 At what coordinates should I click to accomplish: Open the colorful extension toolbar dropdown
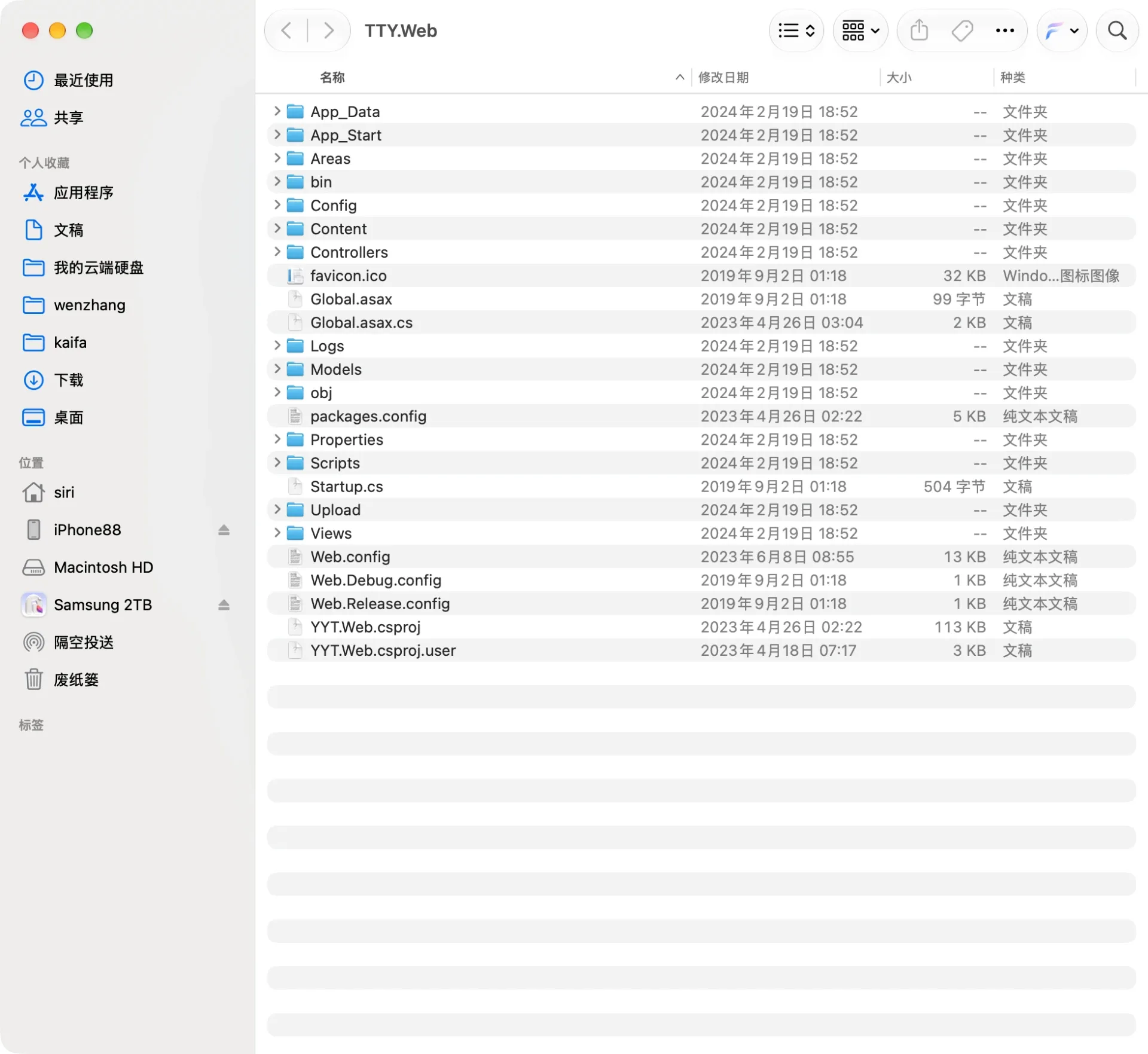coord(1062,30)
